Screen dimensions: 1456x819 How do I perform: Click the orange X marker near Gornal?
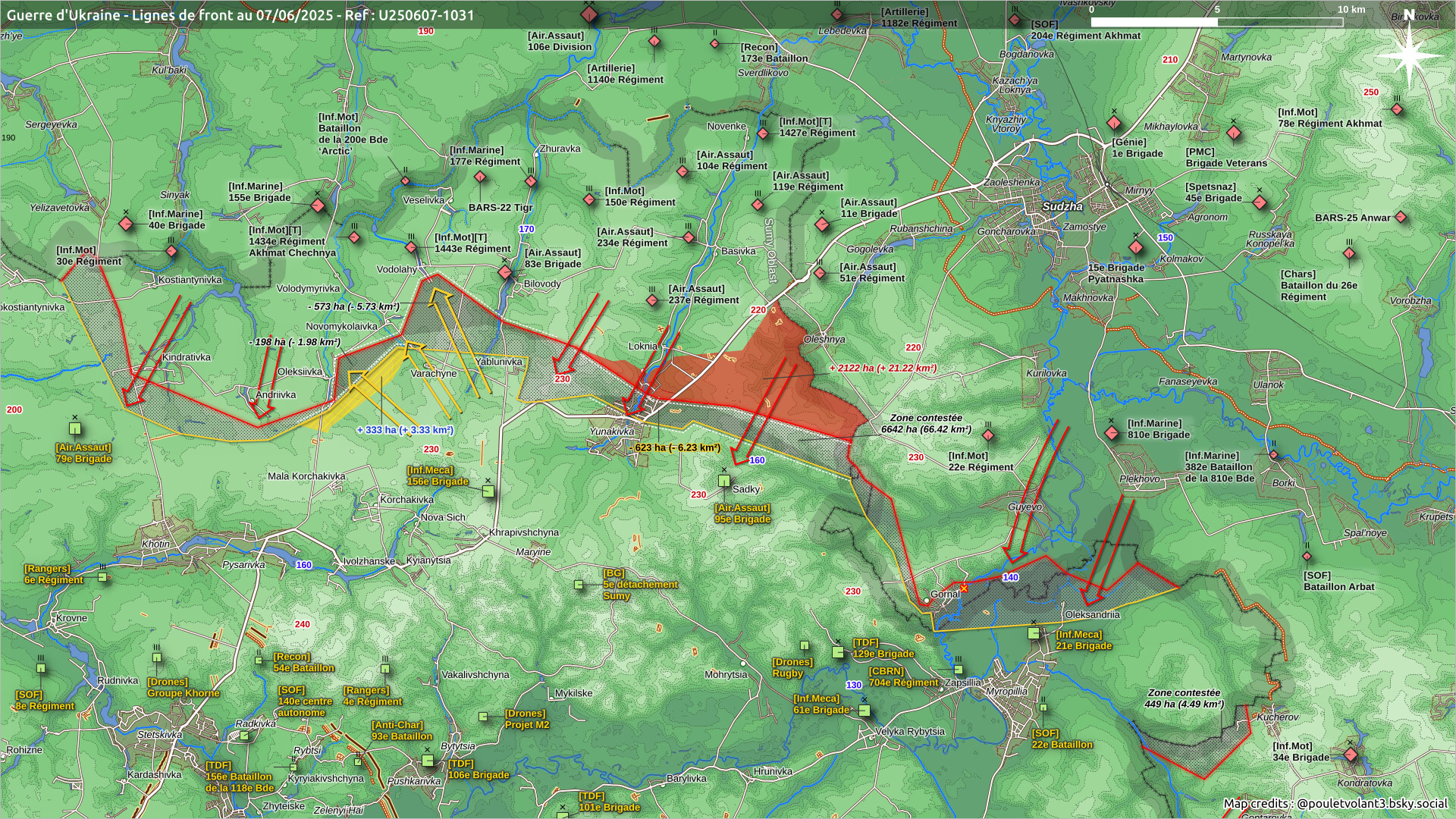click(x=964, y=588)
